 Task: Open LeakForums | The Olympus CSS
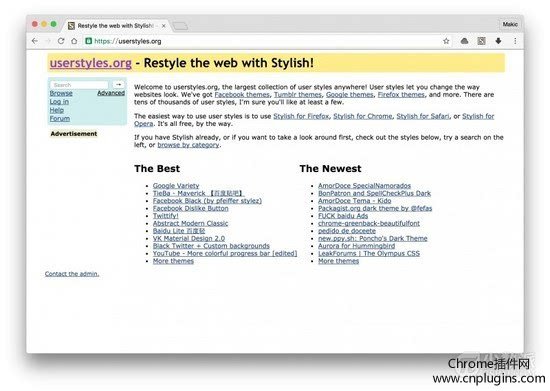(369, 254)
